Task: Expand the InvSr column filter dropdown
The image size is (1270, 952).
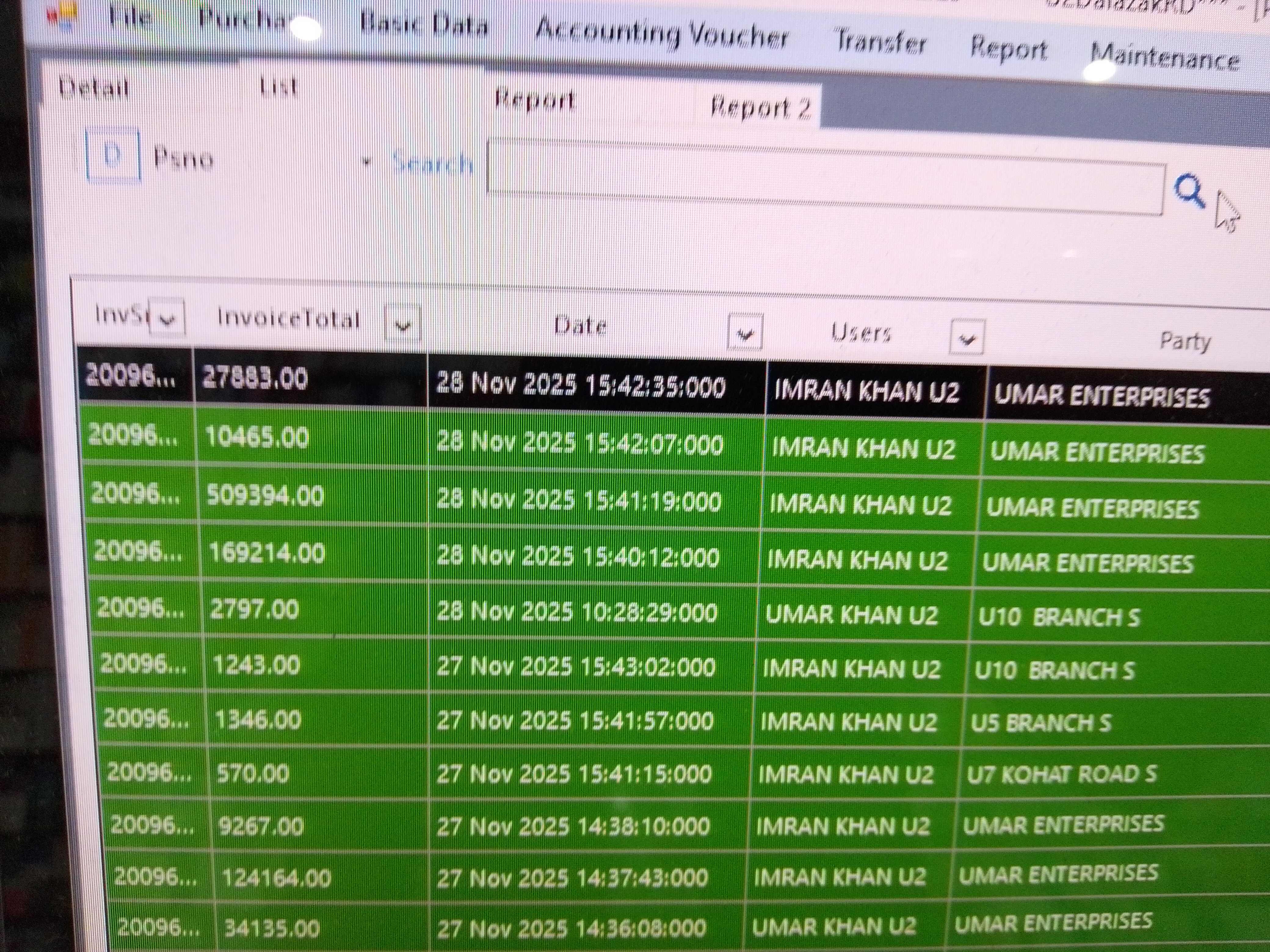Action: pos(166,317)
